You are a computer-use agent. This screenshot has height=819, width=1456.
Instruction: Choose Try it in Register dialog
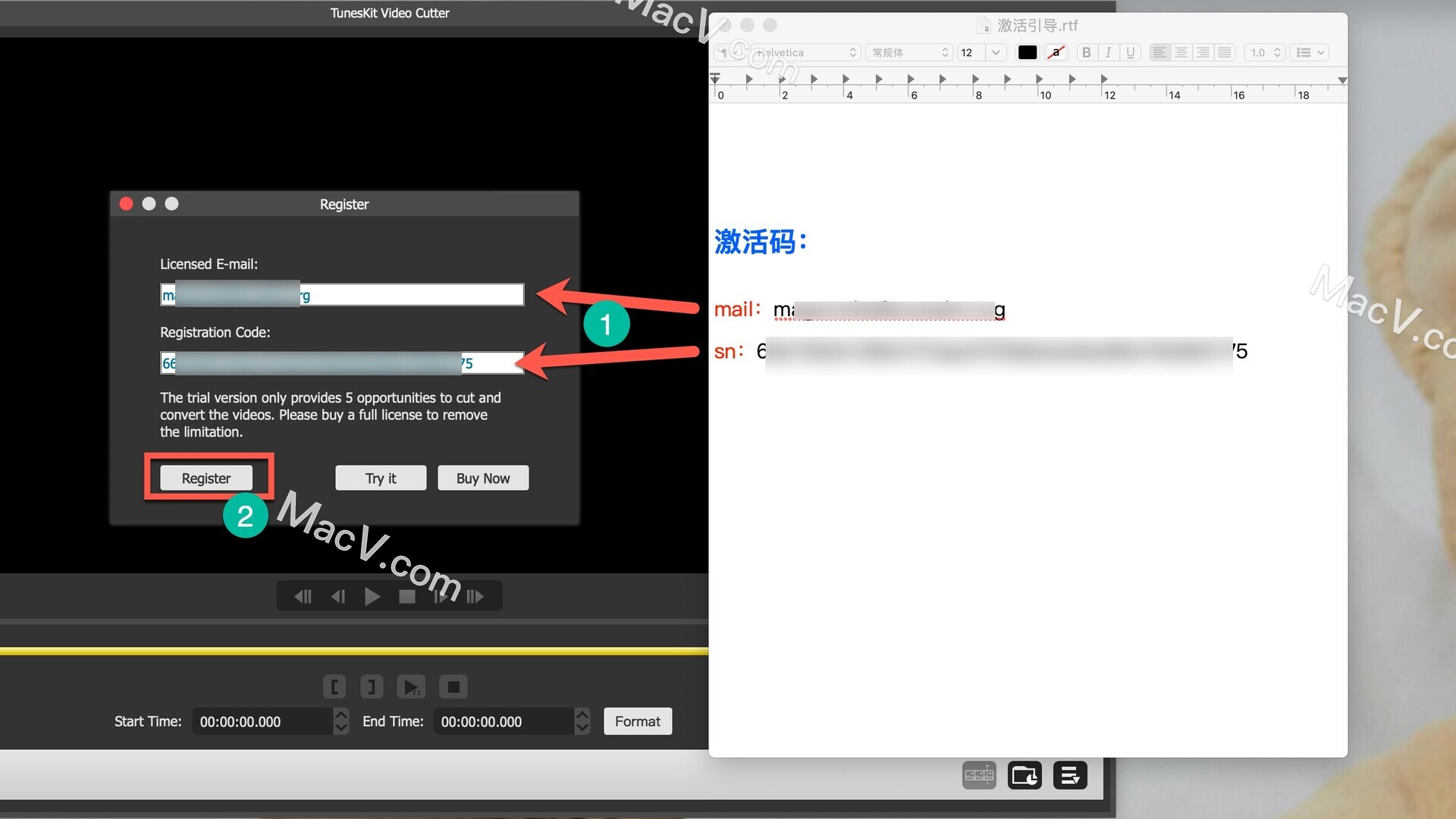click(x=381, y=479)
